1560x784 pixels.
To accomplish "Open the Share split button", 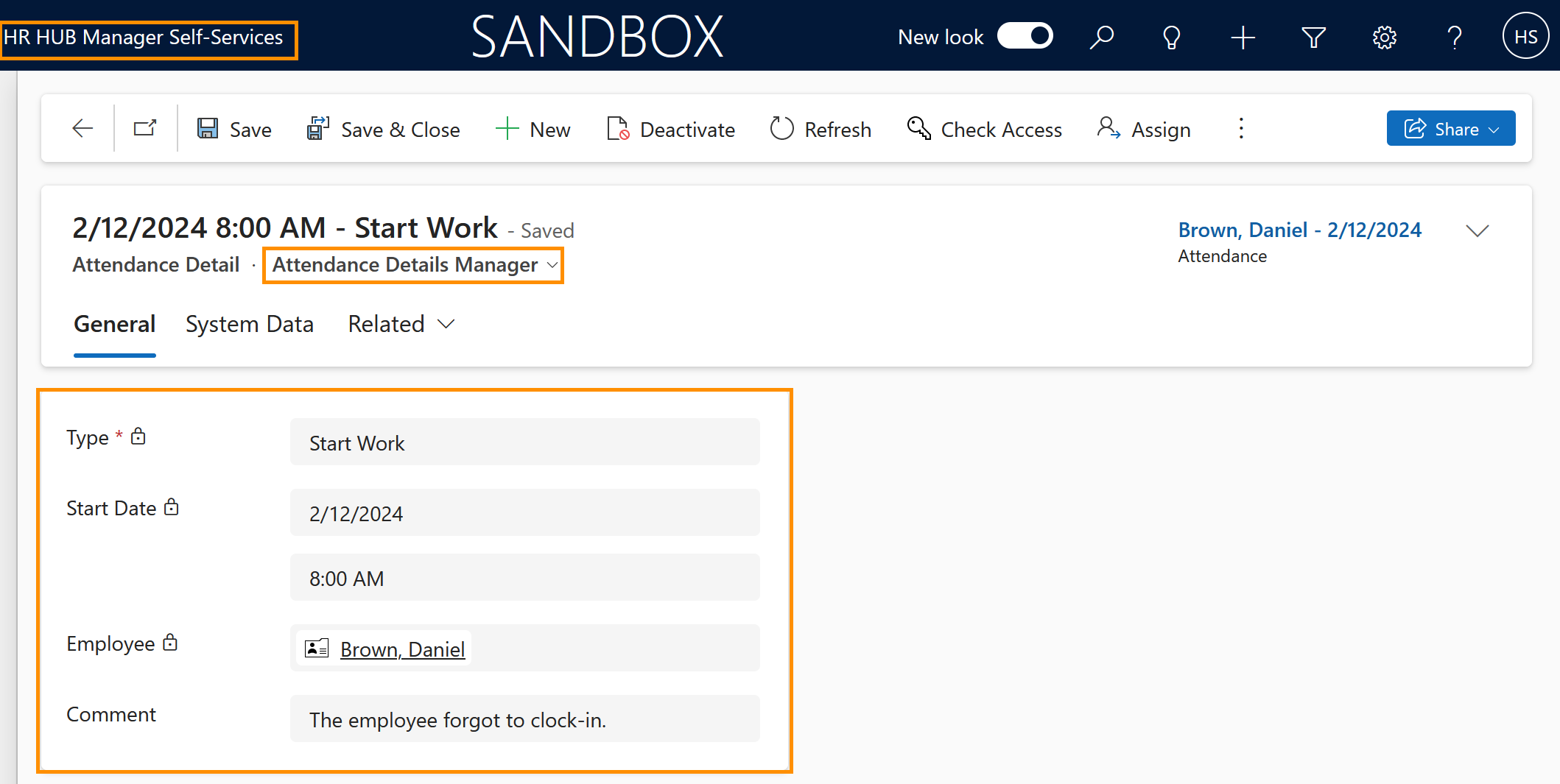I will click(1450, 128).
